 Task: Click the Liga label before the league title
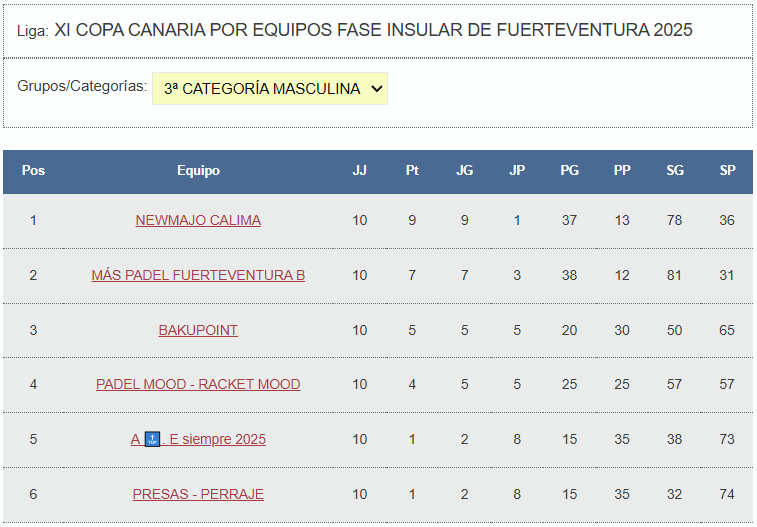click(x=32, y=31)
